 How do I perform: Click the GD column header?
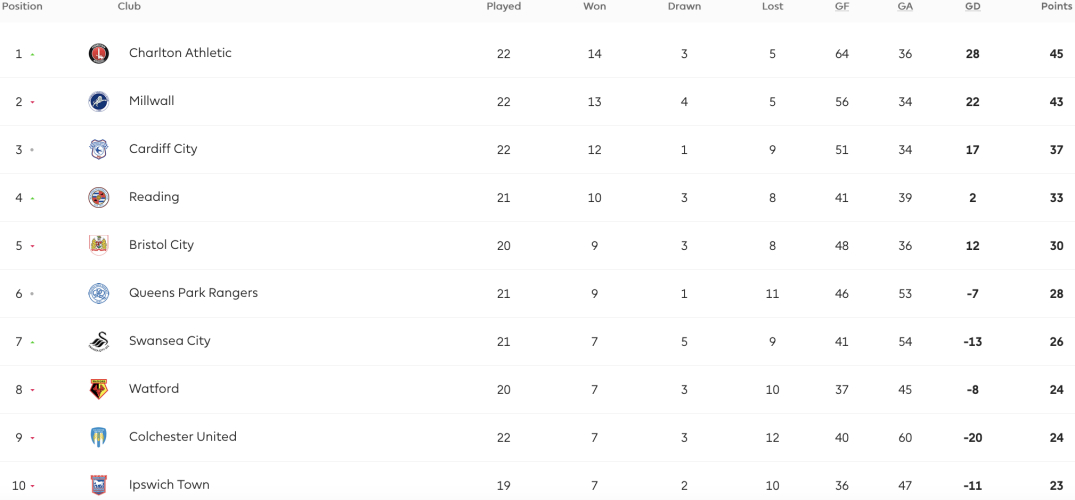[x=973, y=6]
